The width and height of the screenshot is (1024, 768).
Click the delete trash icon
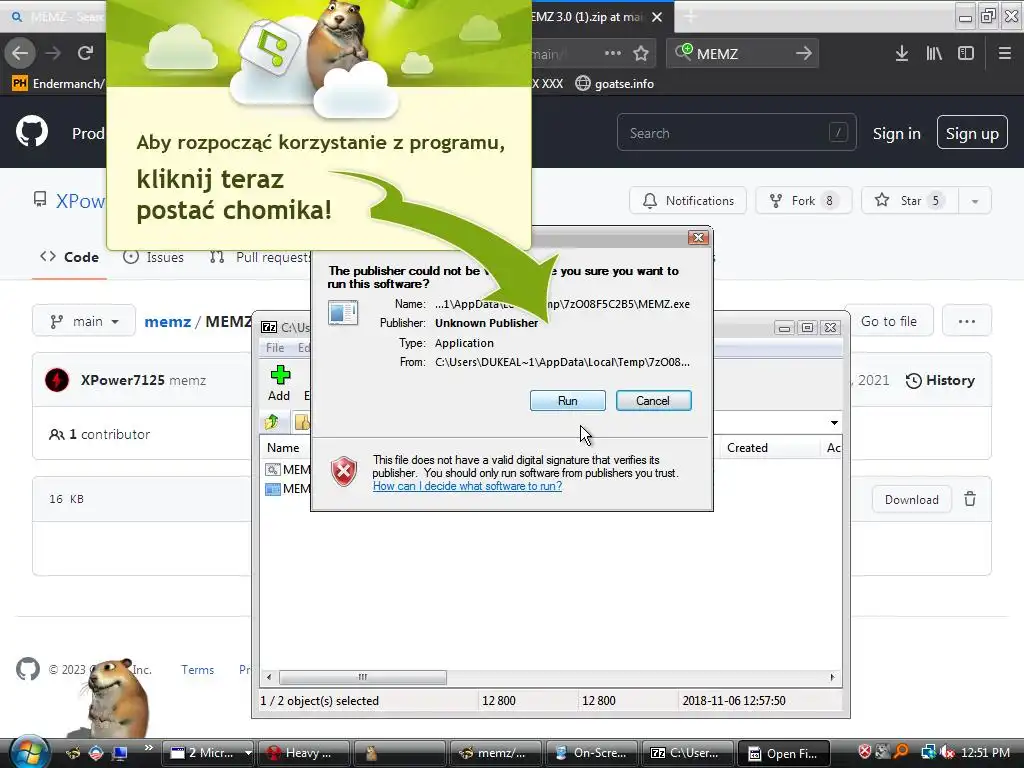pos(970,499)
